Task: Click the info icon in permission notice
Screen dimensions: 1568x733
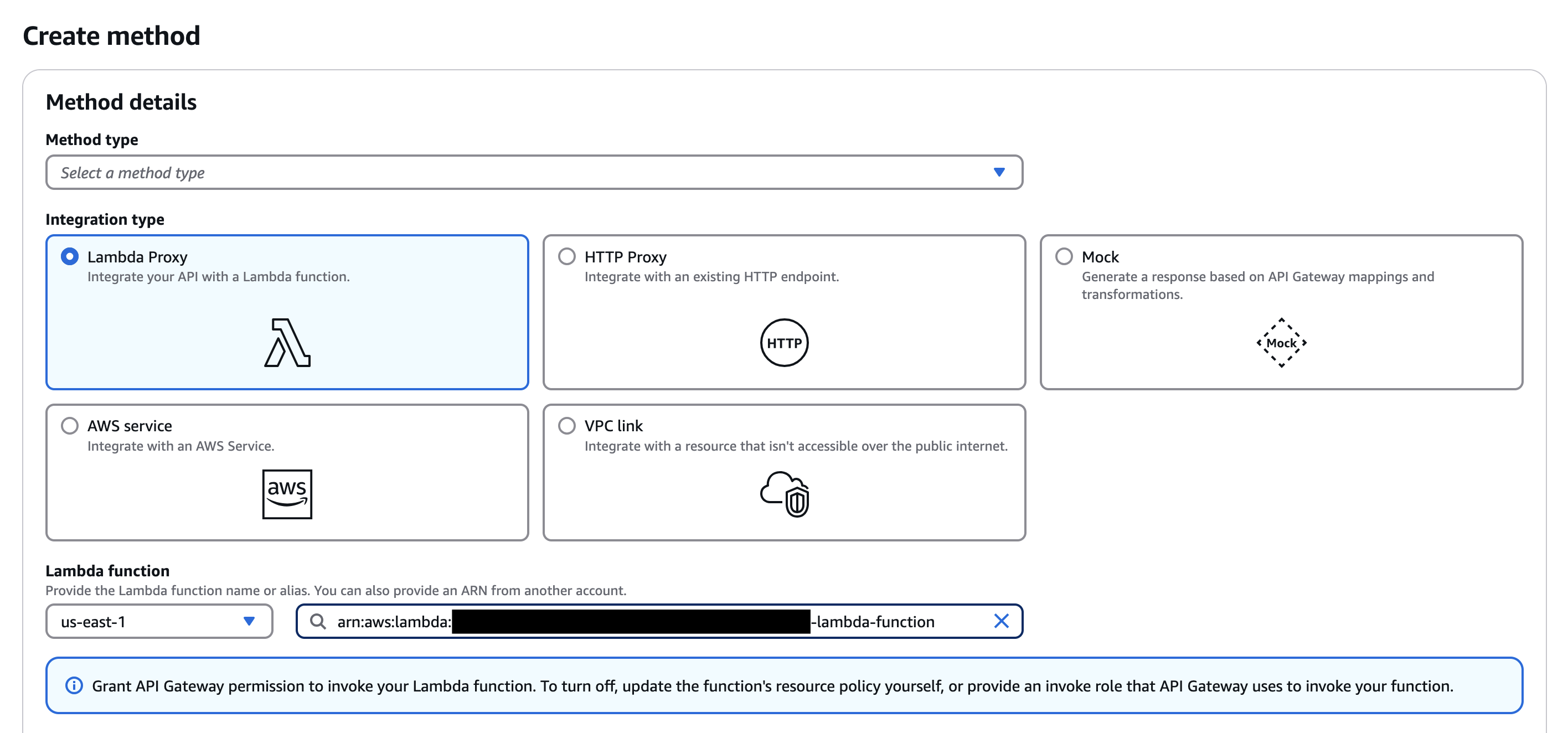Action: (x=74, y=686)
